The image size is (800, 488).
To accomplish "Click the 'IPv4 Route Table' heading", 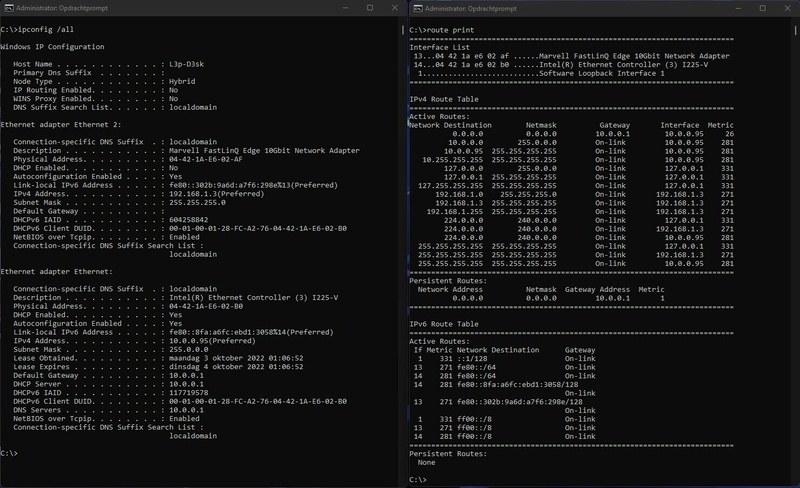I will click(x=444, y=100).
